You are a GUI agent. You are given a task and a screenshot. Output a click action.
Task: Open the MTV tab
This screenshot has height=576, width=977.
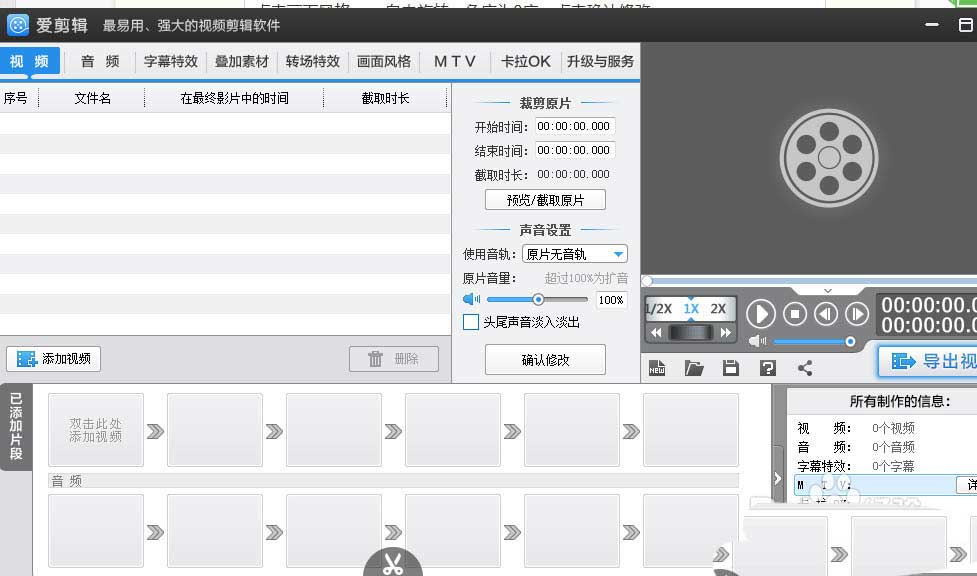click(455, 61)
